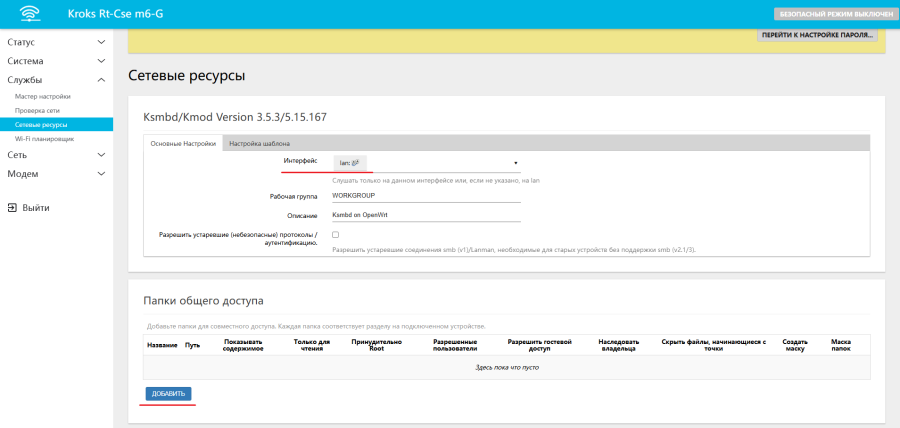Image resolution: width=900 pixels, height=428 pixels.
Task: Select Сетевые ресурсы in the sidebar
Action: point(41,125)
